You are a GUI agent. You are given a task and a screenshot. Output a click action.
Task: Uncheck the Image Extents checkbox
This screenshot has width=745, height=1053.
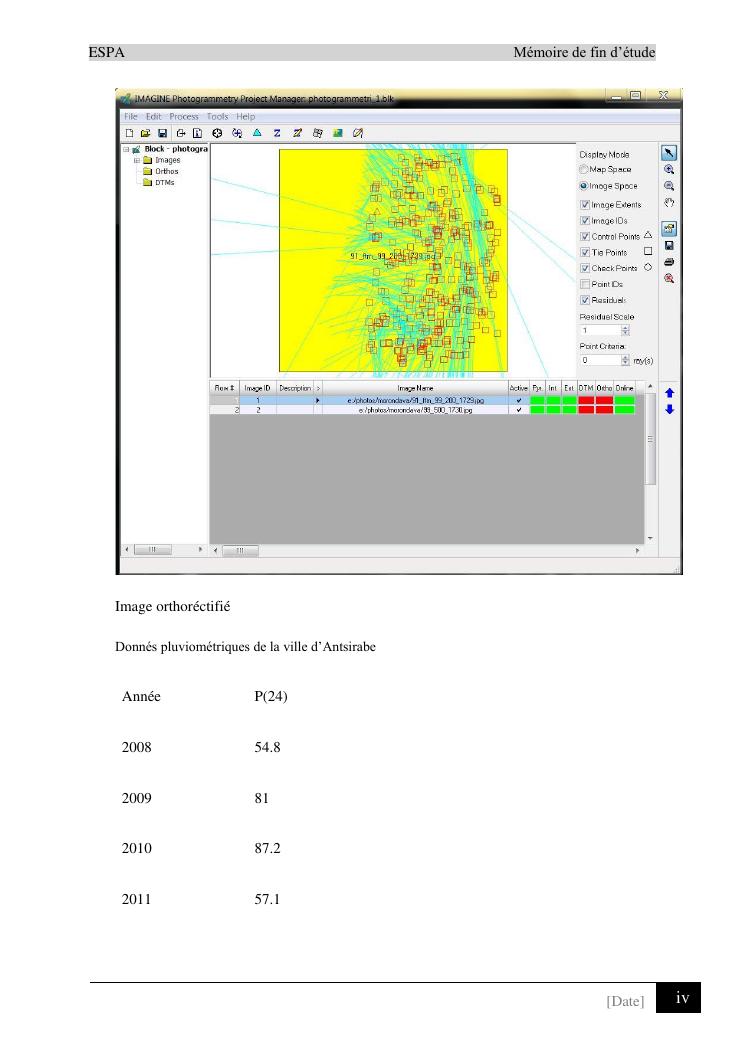click(585, 205)
